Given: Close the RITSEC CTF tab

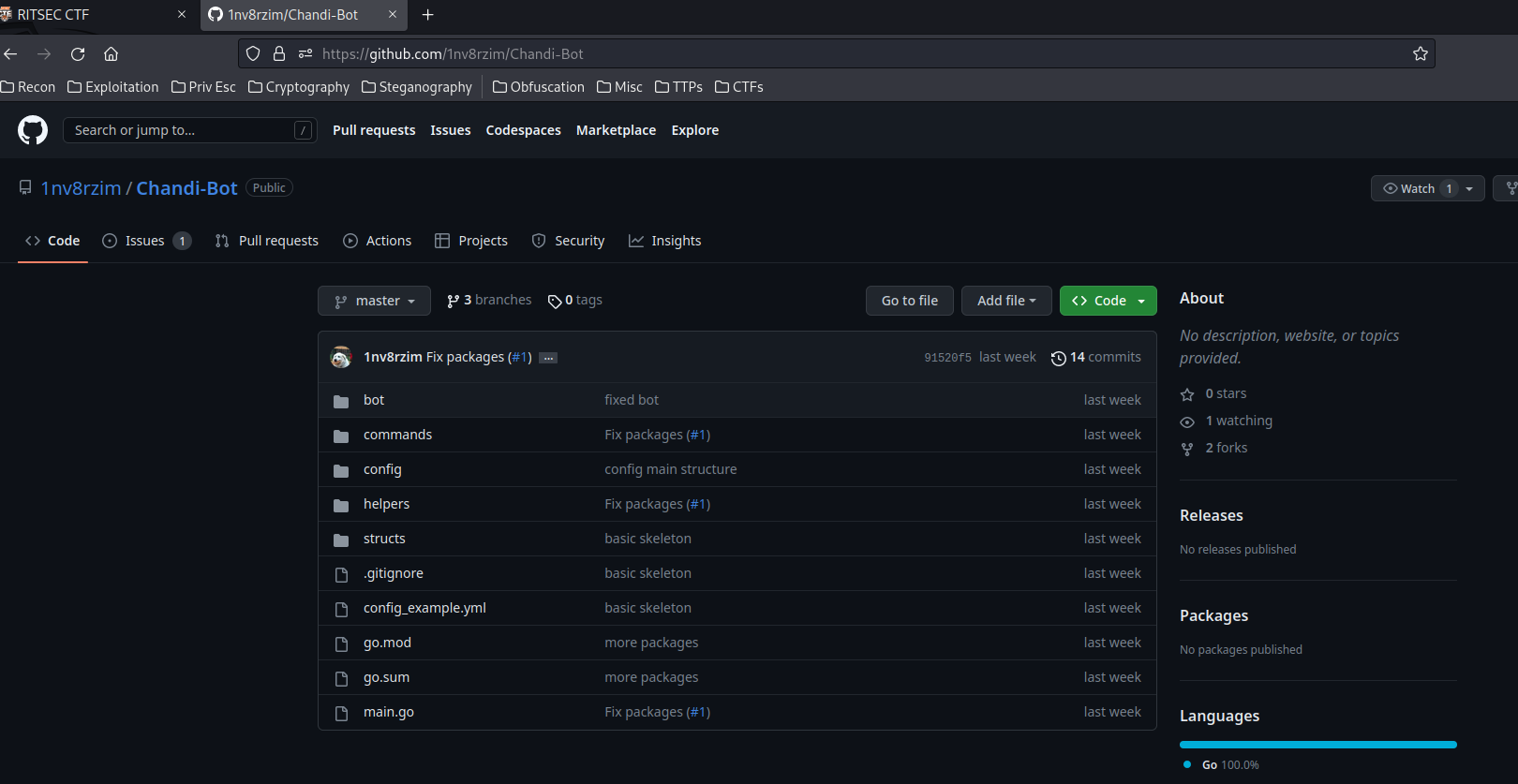Looking at the screenshot, I should pos(182,15).
